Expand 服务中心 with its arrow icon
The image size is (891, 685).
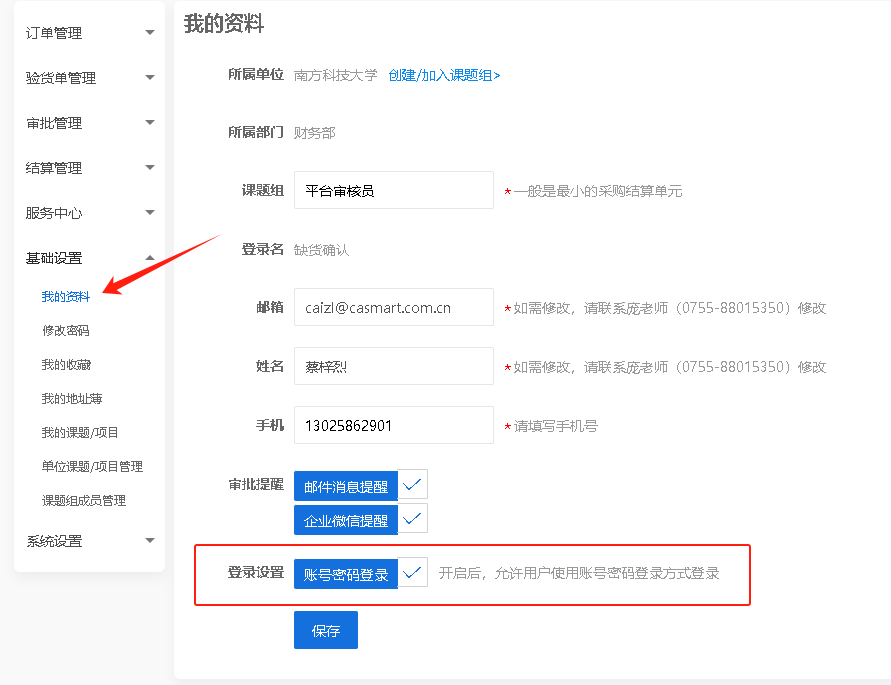pos(149,213)
